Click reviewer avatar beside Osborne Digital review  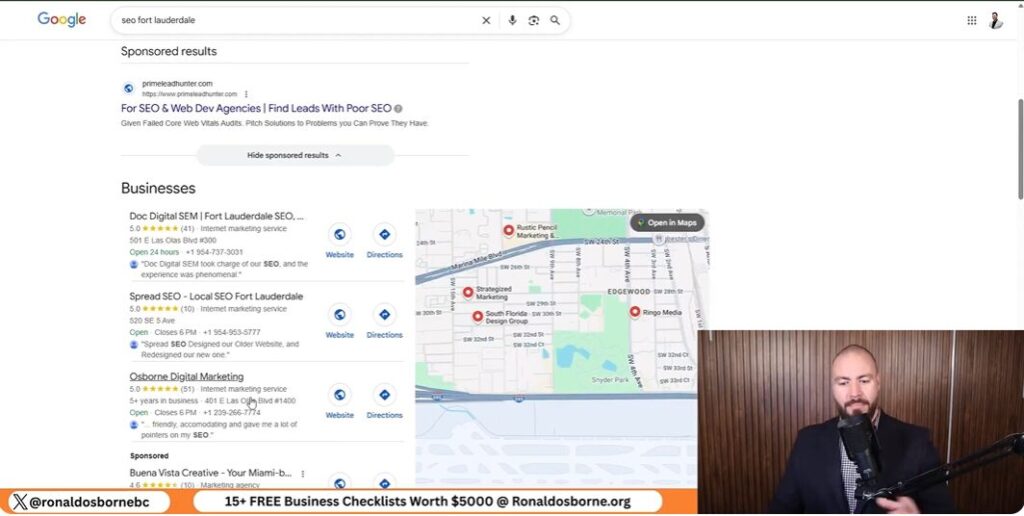[134, 425]
